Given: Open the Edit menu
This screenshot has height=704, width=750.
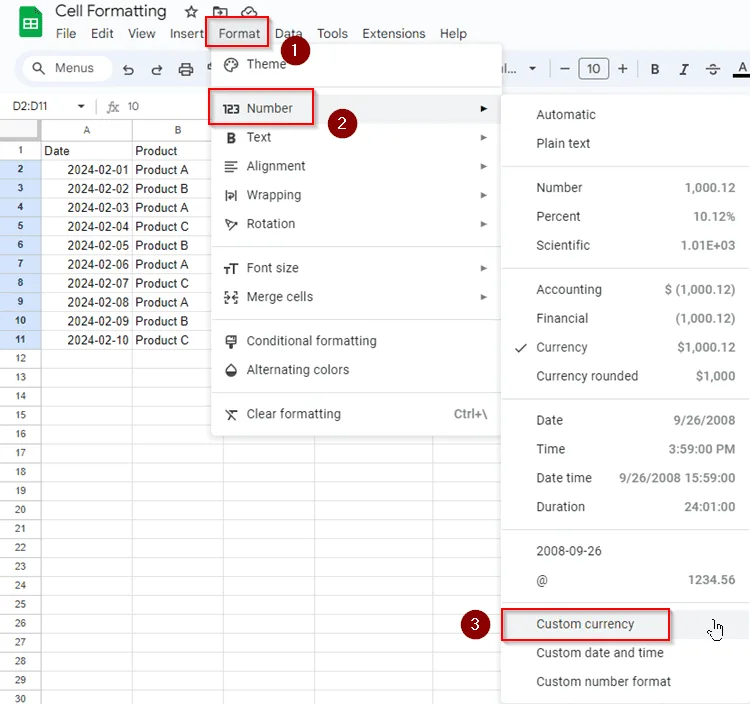Looking at the screenshot, I should pyautogui.click(x=102, y=33).
